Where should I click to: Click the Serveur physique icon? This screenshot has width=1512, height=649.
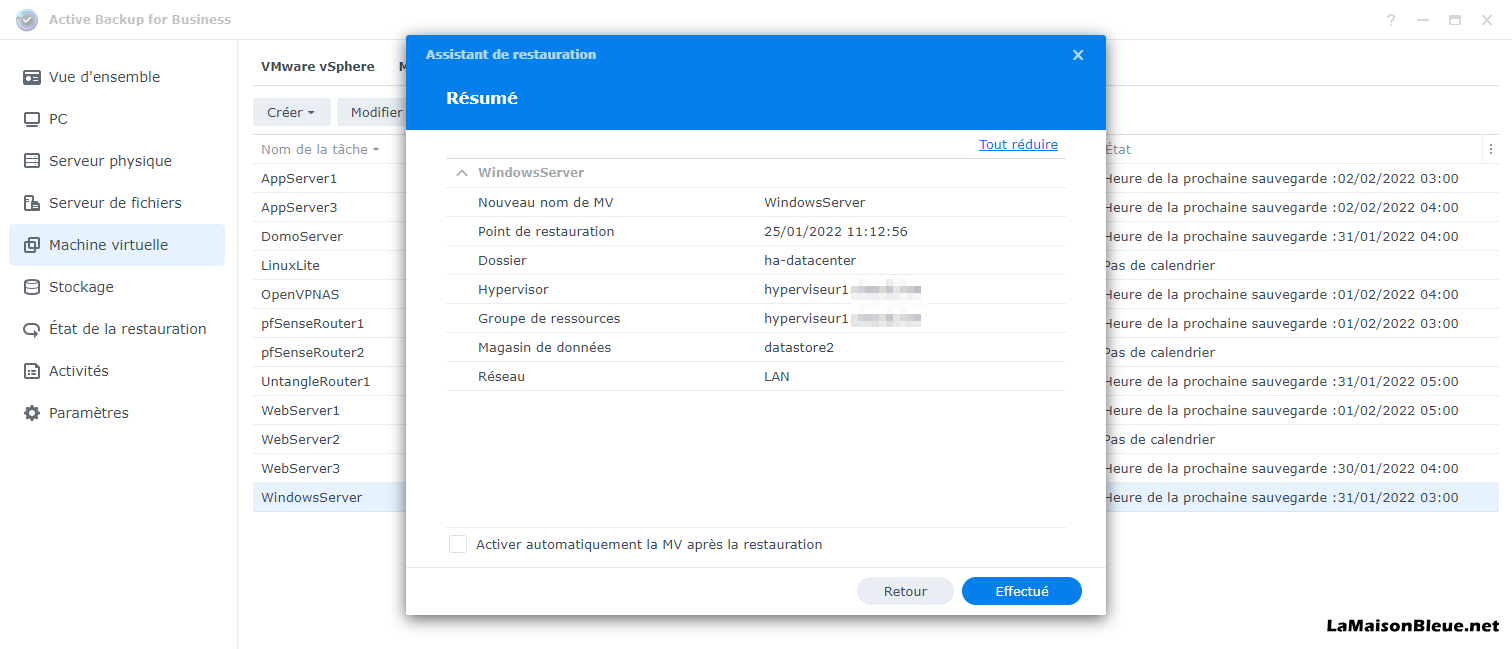[x=32, y=161]
